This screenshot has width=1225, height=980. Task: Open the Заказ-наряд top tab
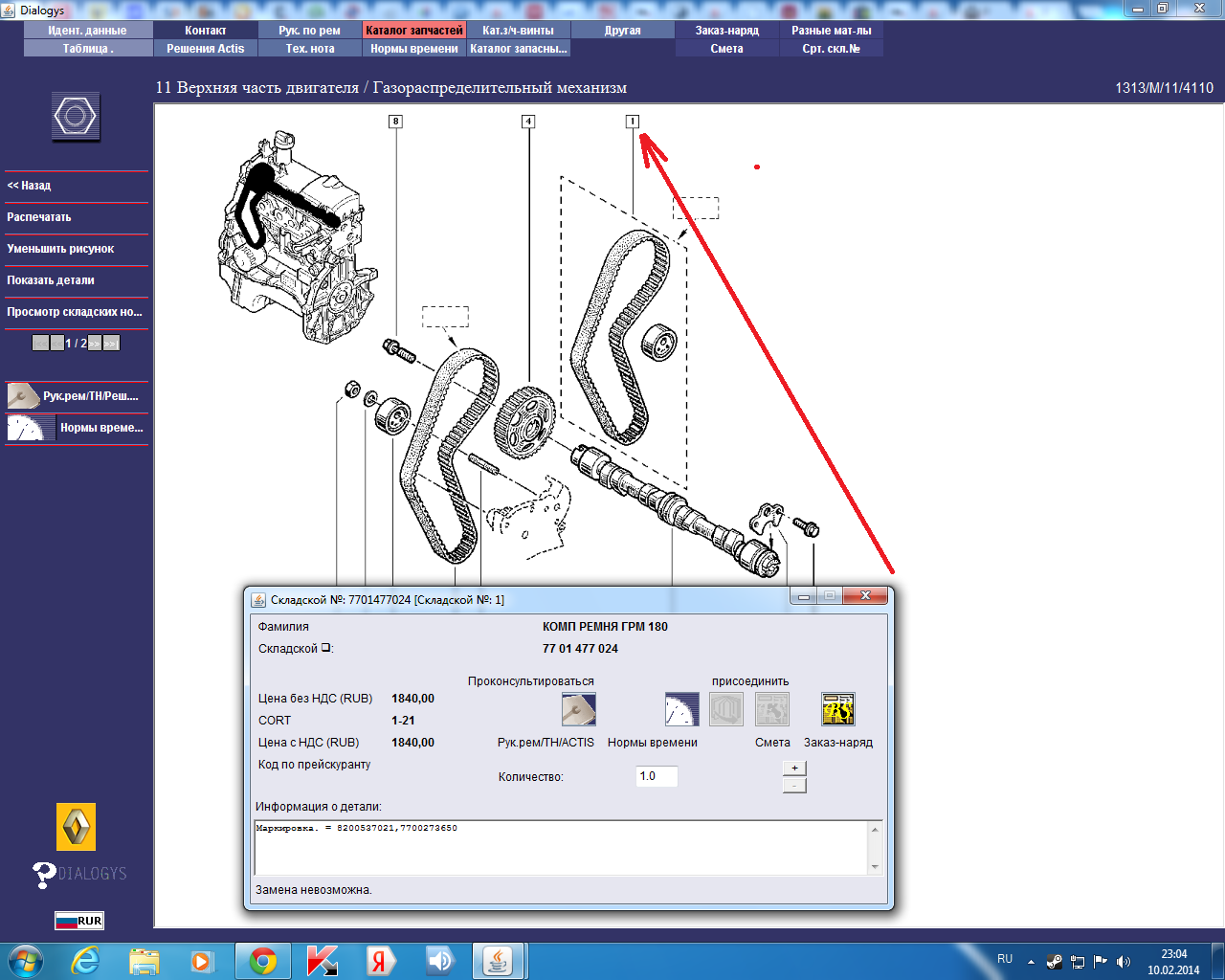tap(727, 31)
